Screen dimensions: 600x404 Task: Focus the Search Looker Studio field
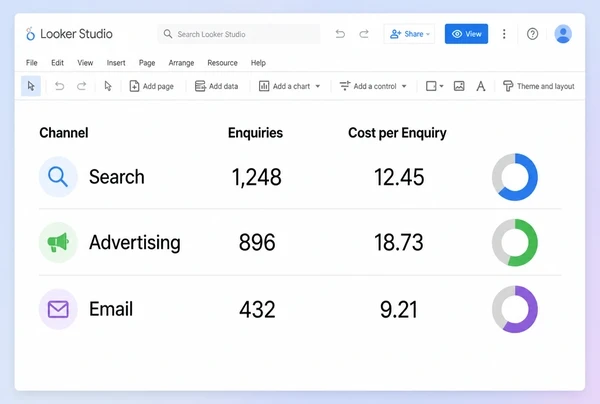(238, 34)
